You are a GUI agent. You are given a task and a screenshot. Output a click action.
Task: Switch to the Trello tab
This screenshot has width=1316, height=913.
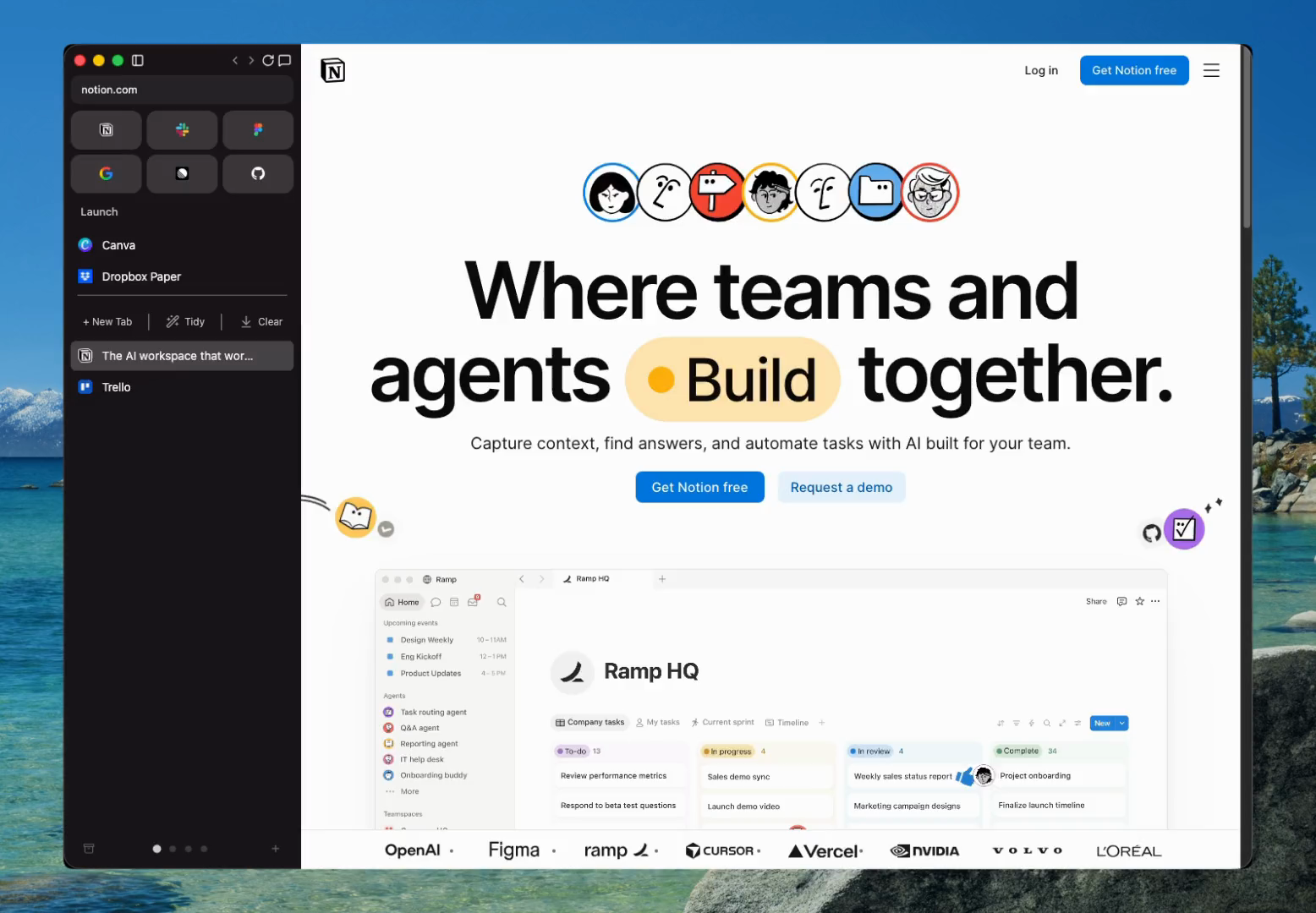pos(182,387)
